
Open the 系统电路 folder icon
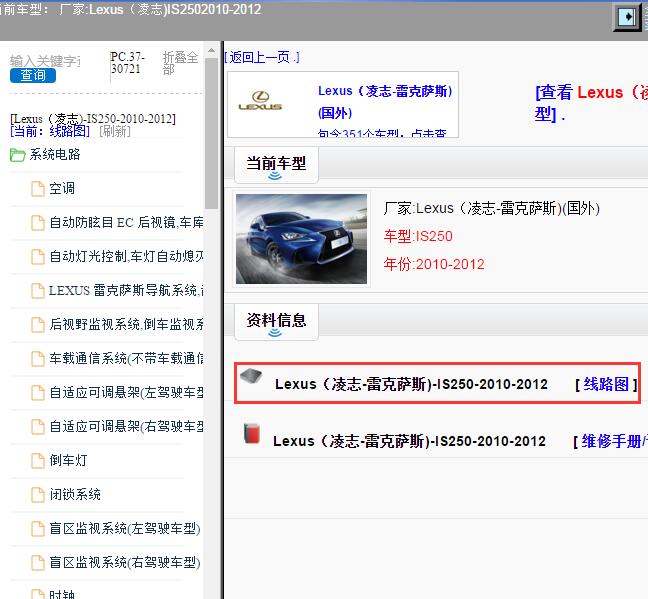(x=17, y=155)
